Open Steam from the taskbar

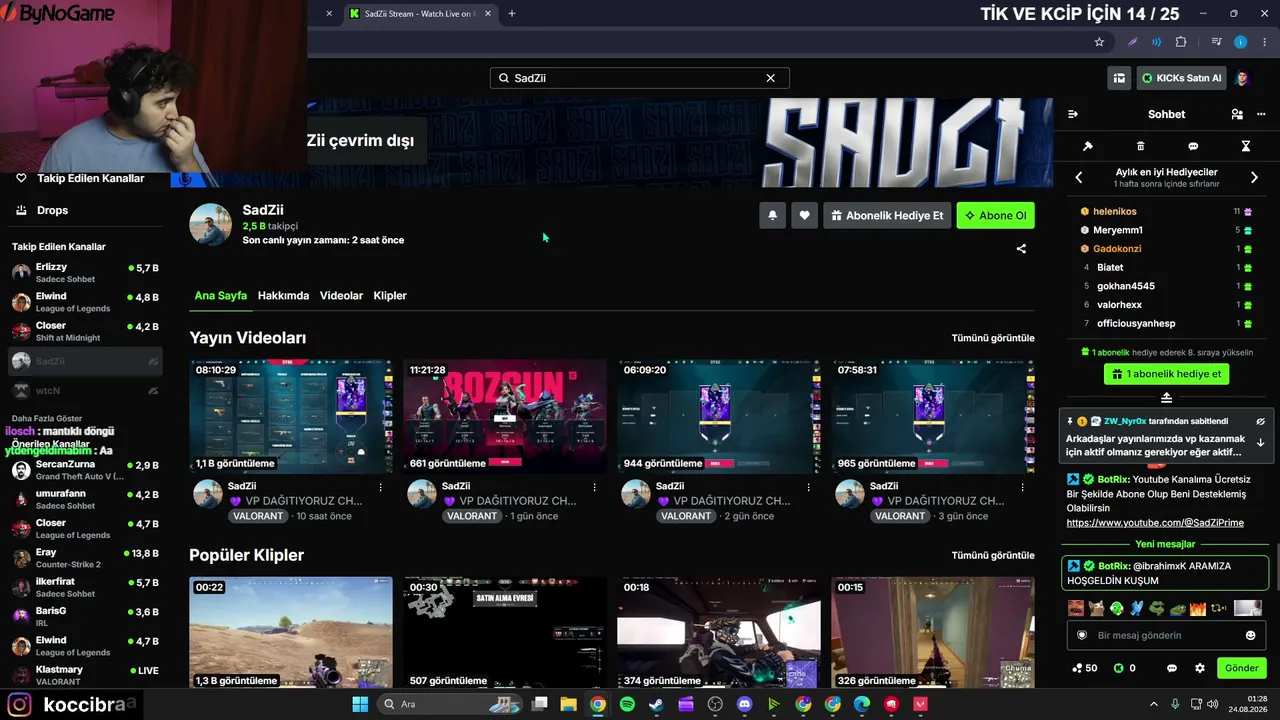click(656, 704)
